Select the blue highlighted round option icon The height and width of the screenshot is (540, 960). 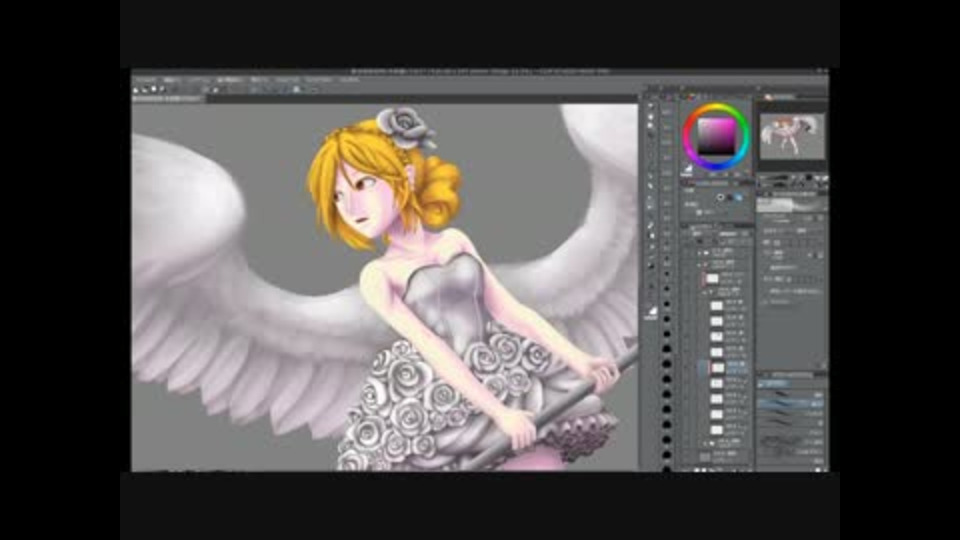pyautogui.click(x=738, y=198)
